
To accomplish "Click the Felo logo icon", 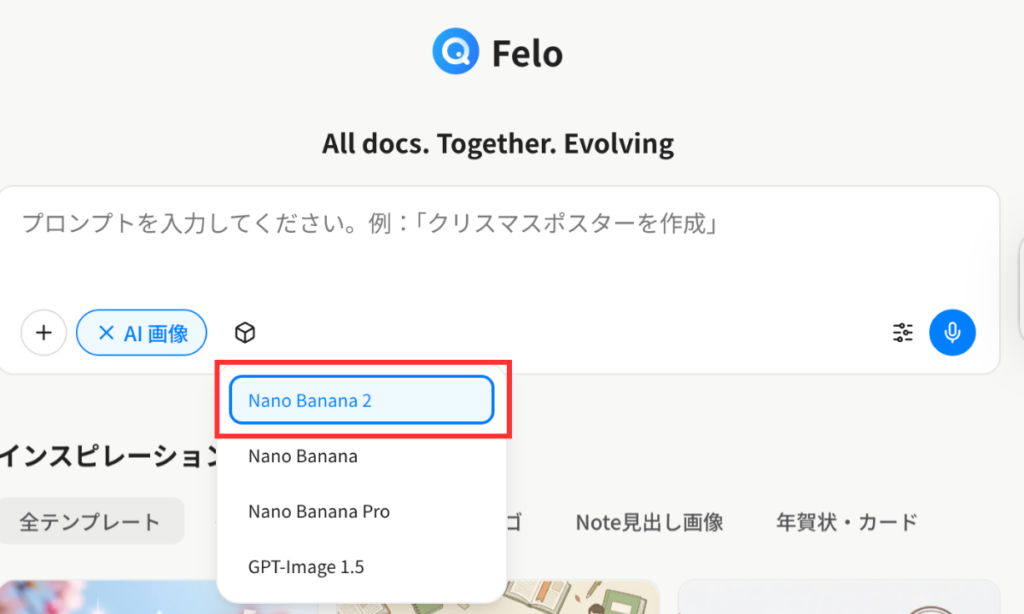I will 456,51.
